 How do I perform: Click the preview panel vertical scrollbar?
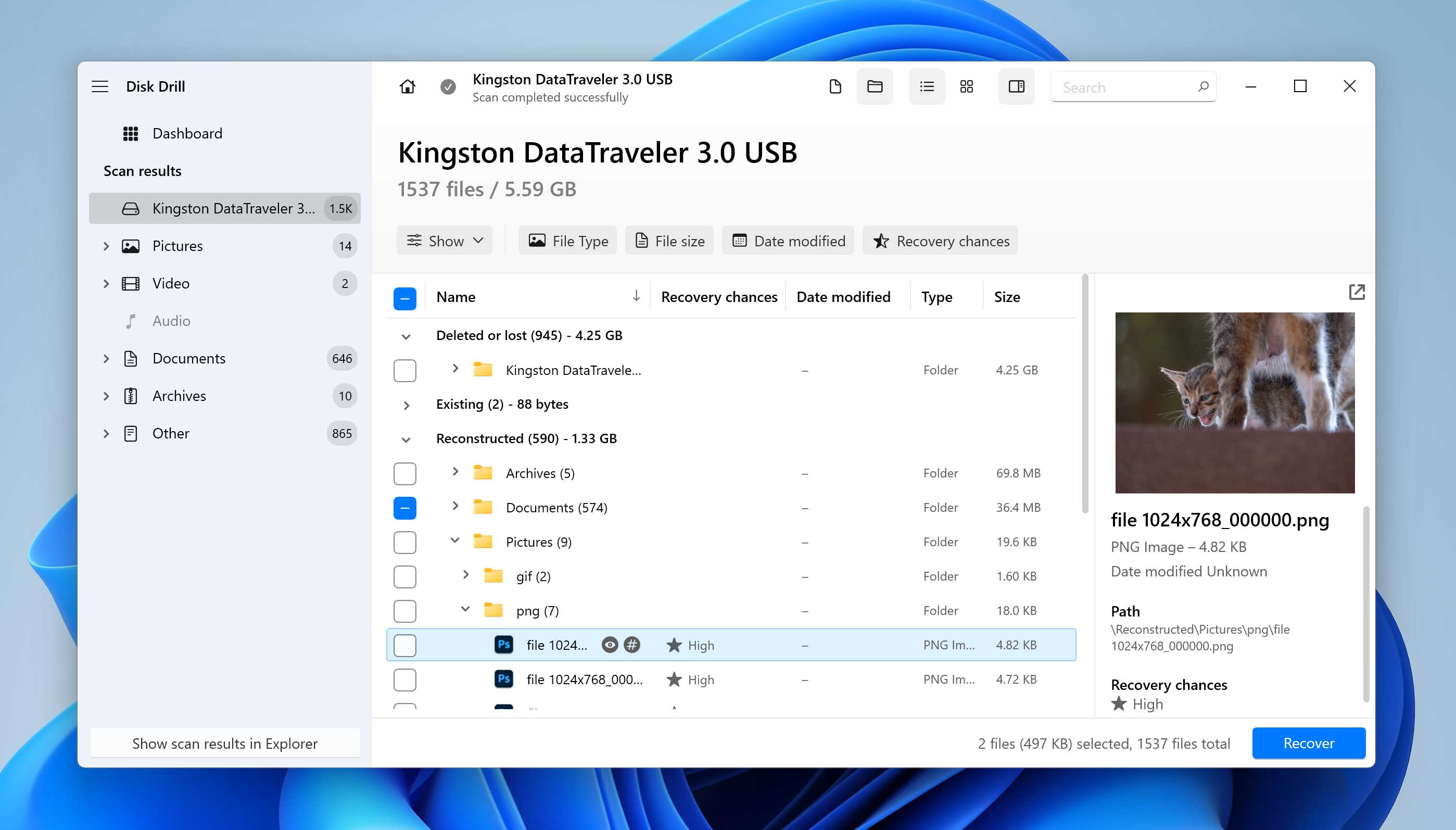tap(1365, 604)
